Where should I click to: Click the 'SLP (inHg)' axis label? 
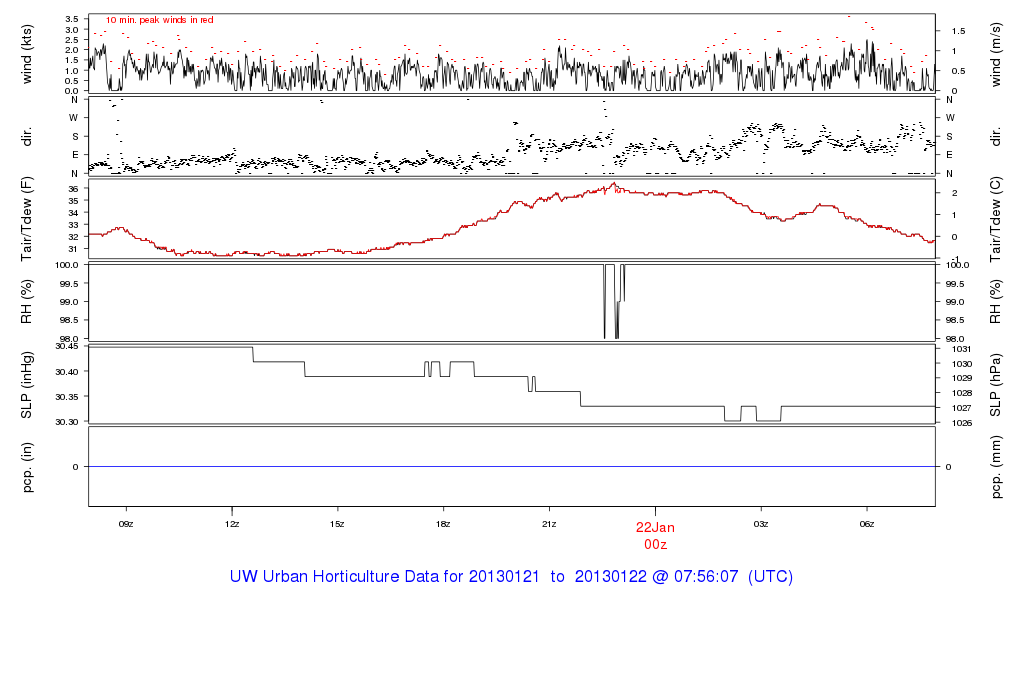click(27, 385)
